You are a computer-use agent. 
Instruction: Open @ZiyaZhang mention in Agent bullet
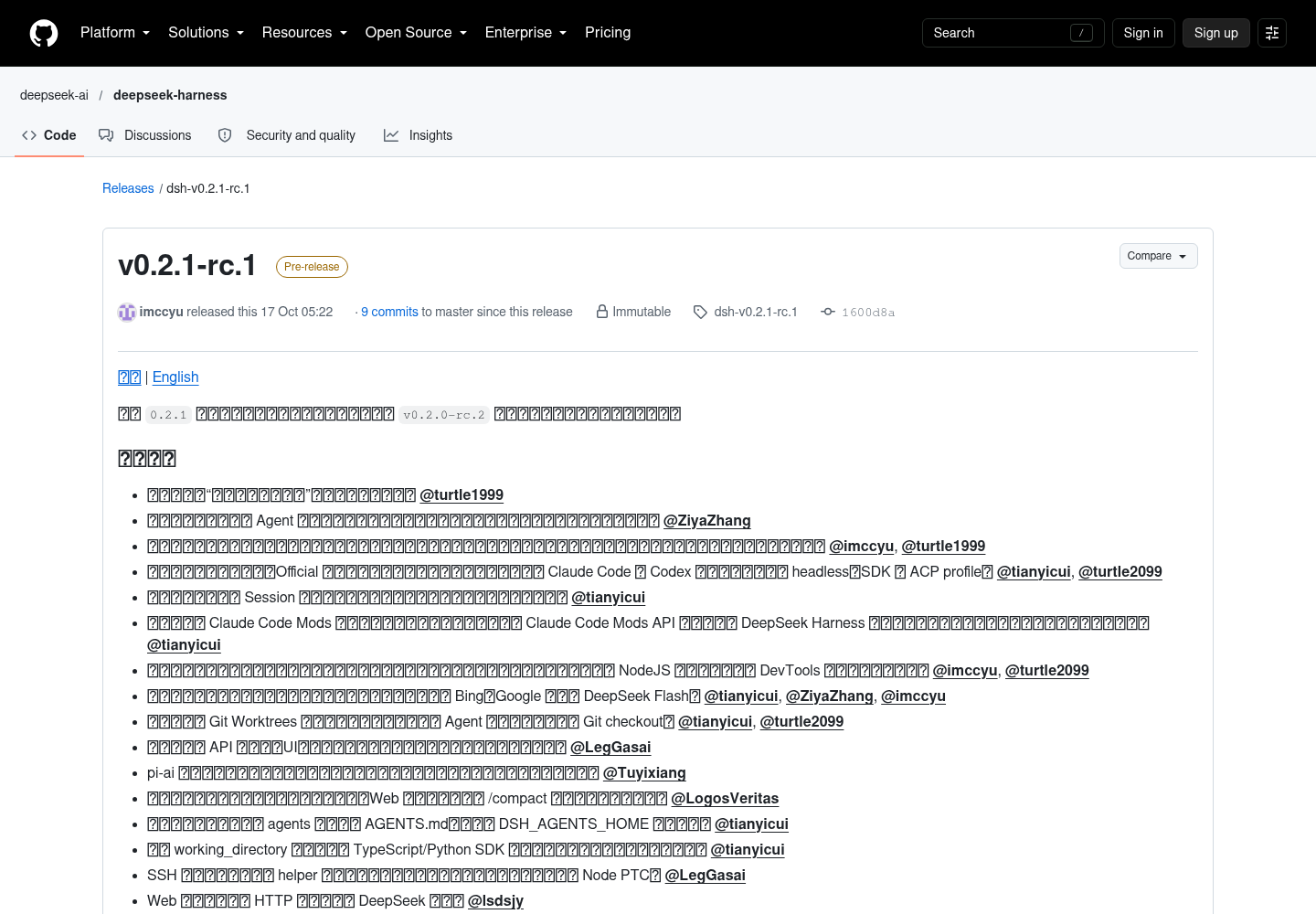(x=706, y=520)
